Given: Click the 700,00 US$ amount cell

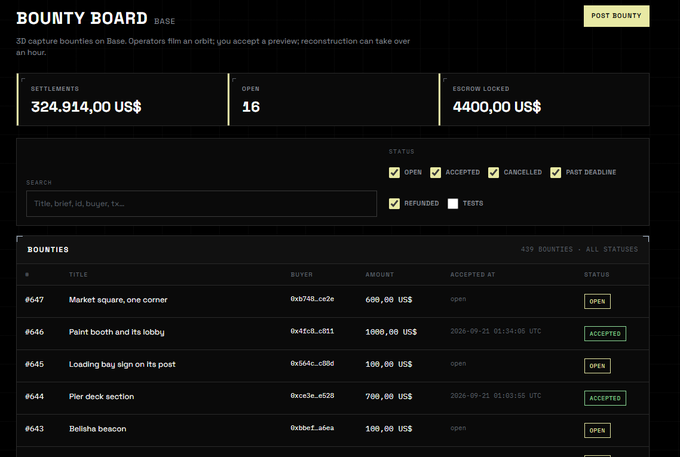Looking at the screenshot, I should pyautogui.click(x=389, y=396).
